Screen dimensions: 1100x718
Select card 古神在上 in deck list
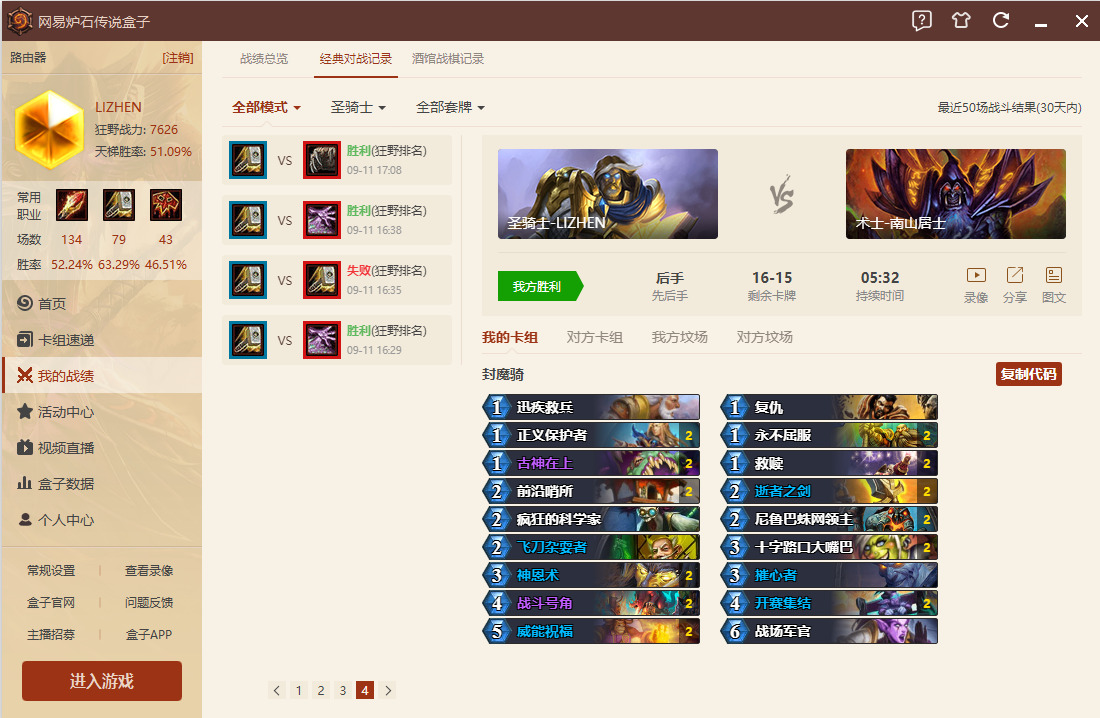[x=591, y=463]
